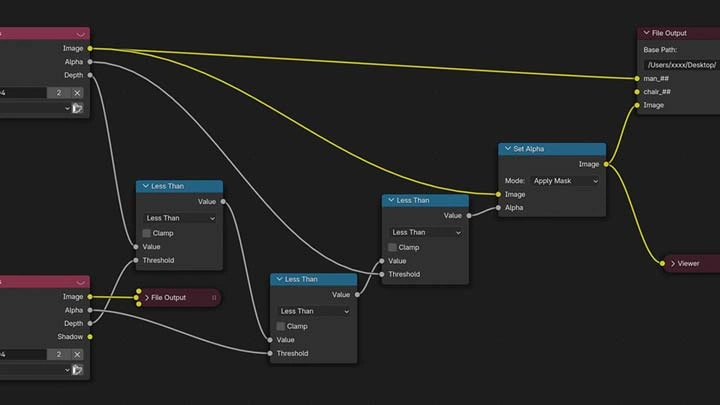
Task: Click the chair_## input socket on File Output
Action: (x=637, y=92)
